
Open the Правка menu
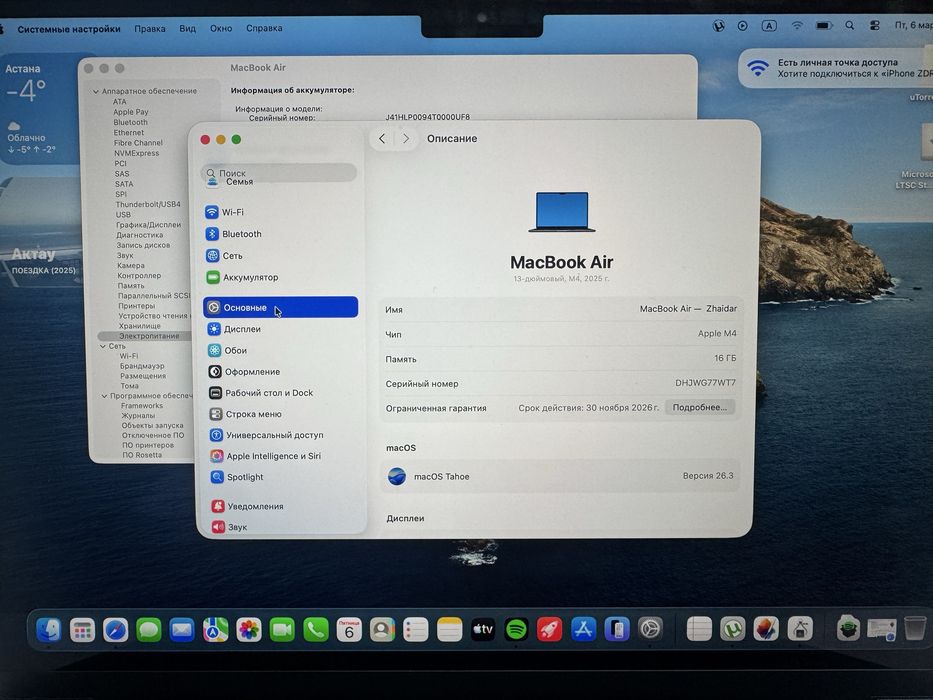[150, 28]
